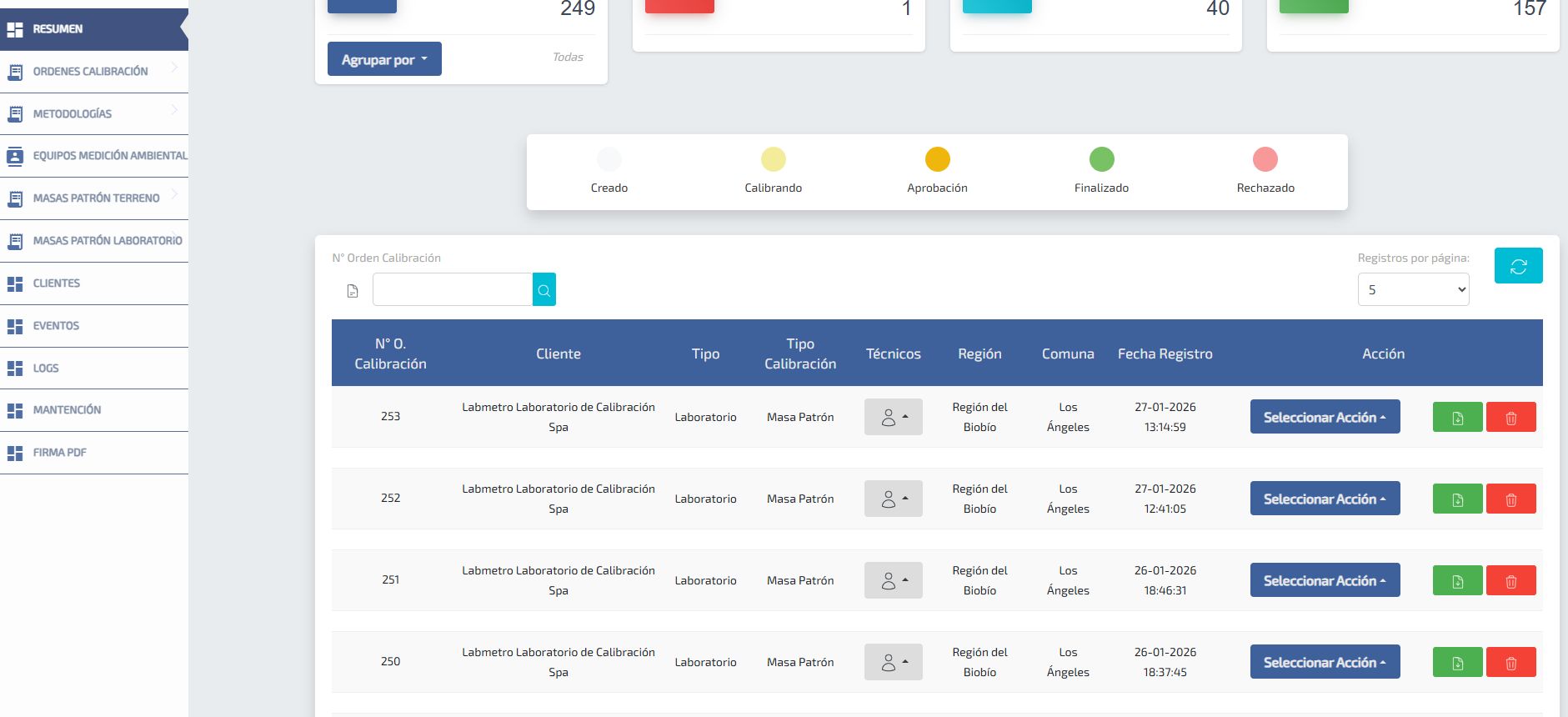Viewport: 1568px width, 717px height.
Task: Go to Eventos in the sidebar
Action: tap(94, 326)
